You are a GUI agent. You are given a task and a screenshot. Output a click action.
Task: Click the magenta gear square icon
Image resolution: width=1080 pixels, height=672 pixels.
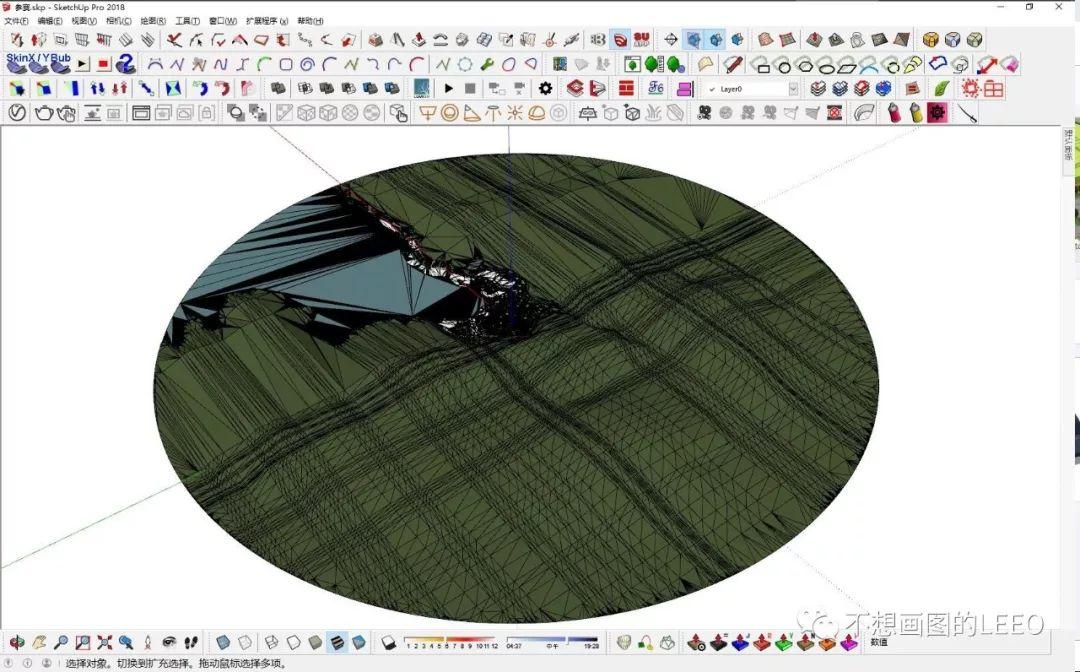(937, 112)
